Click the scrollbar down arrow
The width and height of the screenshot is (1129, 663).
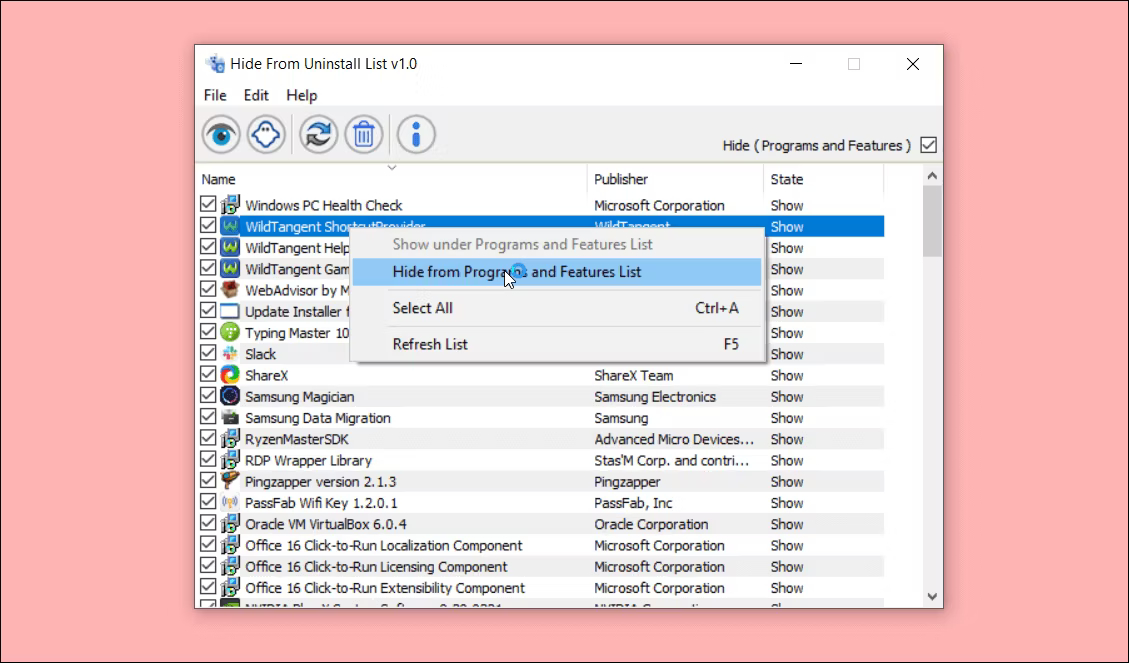[932, 596]
